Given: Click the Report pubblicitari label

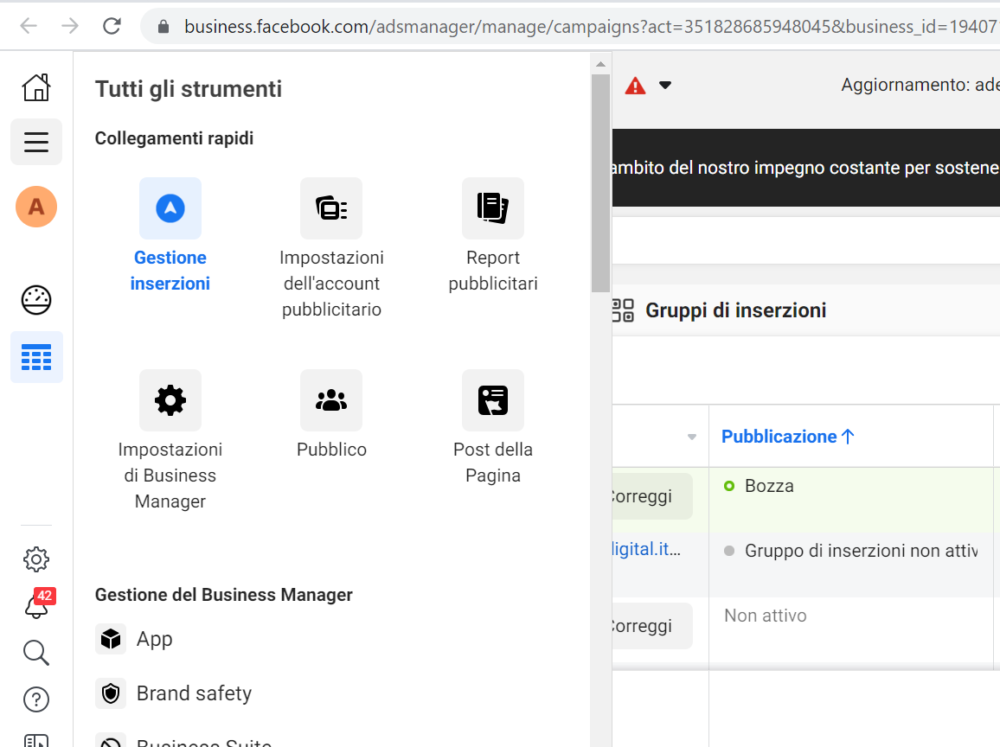Looking at the screenshot, I should click(x=493, y=270).
